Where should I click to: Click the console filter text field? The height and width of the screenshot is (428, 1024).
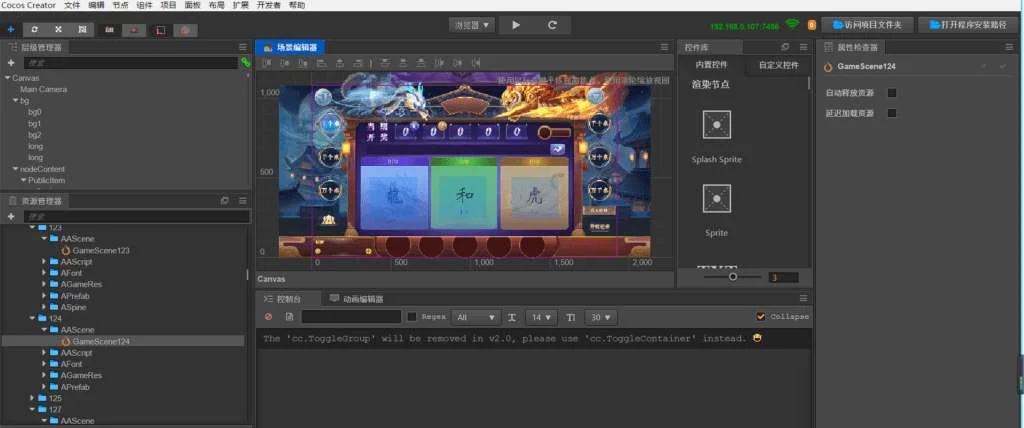coord(351,317)
